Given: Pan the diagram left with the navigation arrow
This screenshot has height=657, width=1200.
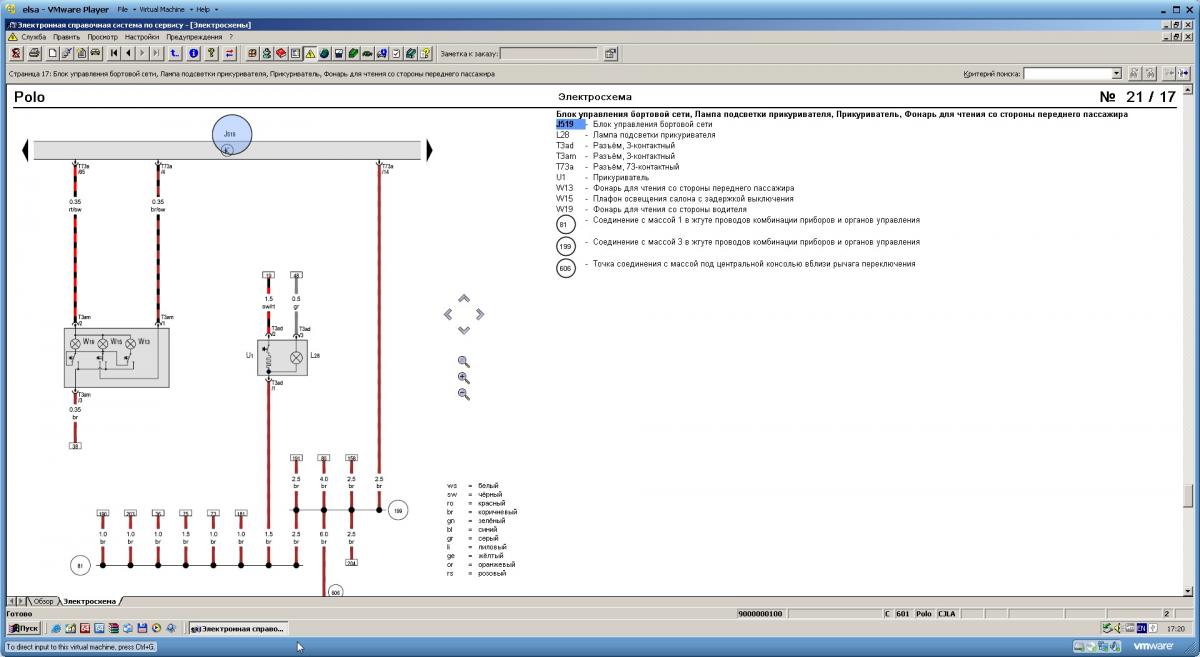Looking at the screenshot, I should click(x=448, y=314).
